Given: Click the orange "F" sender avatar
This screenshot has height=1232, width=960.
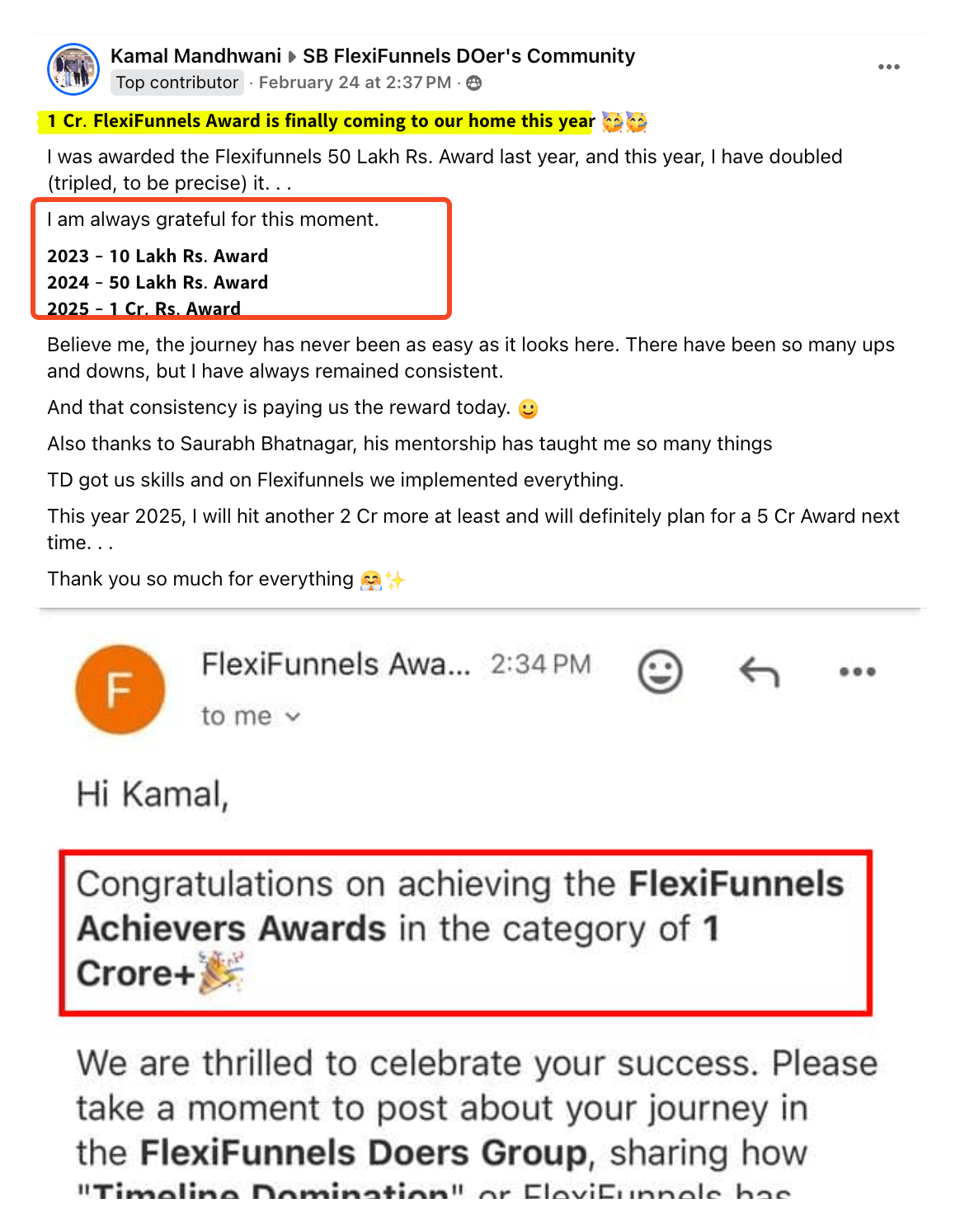Looking at the screenshot, I should (120, 689).
